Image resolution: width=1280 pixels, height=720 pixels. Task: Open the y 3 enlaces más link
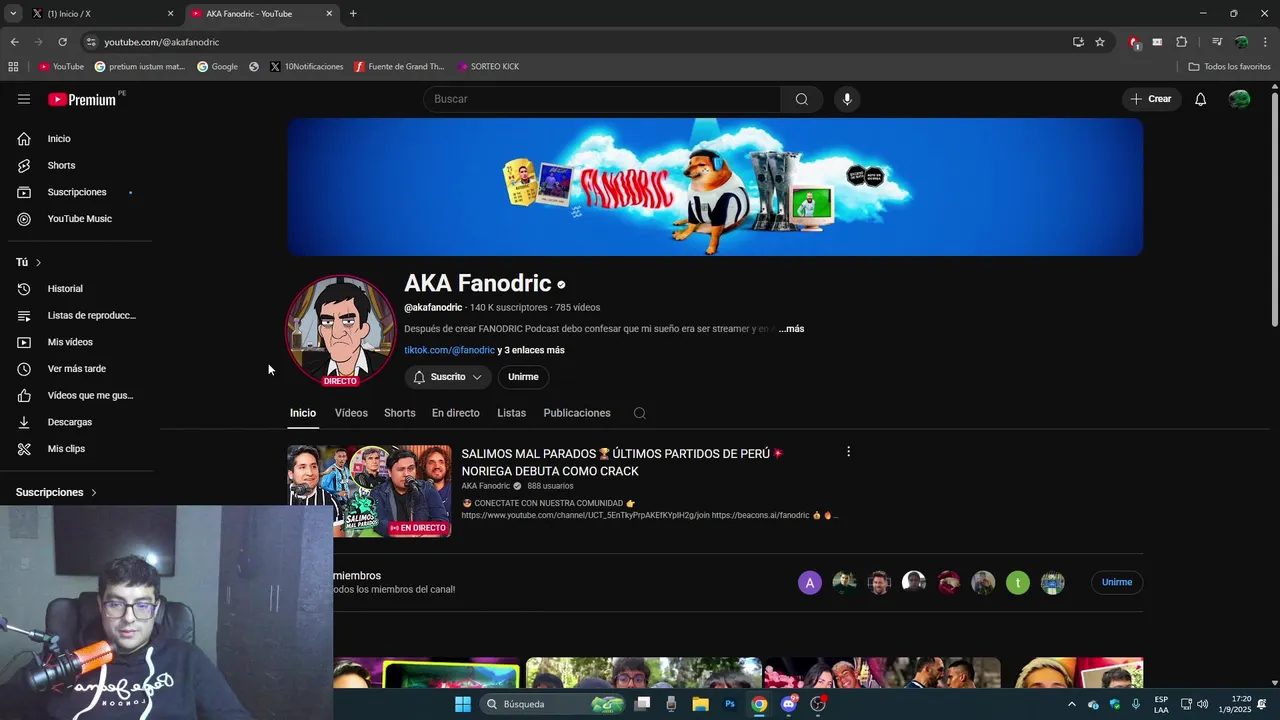pyautogui.click(x=531, y=350)
